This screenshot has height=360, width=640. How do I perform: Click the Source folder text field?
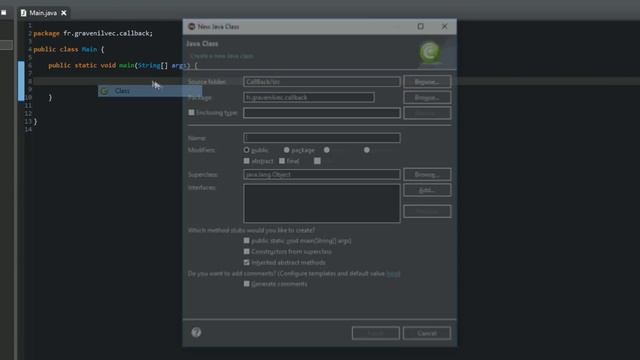[x=322, y=82]
